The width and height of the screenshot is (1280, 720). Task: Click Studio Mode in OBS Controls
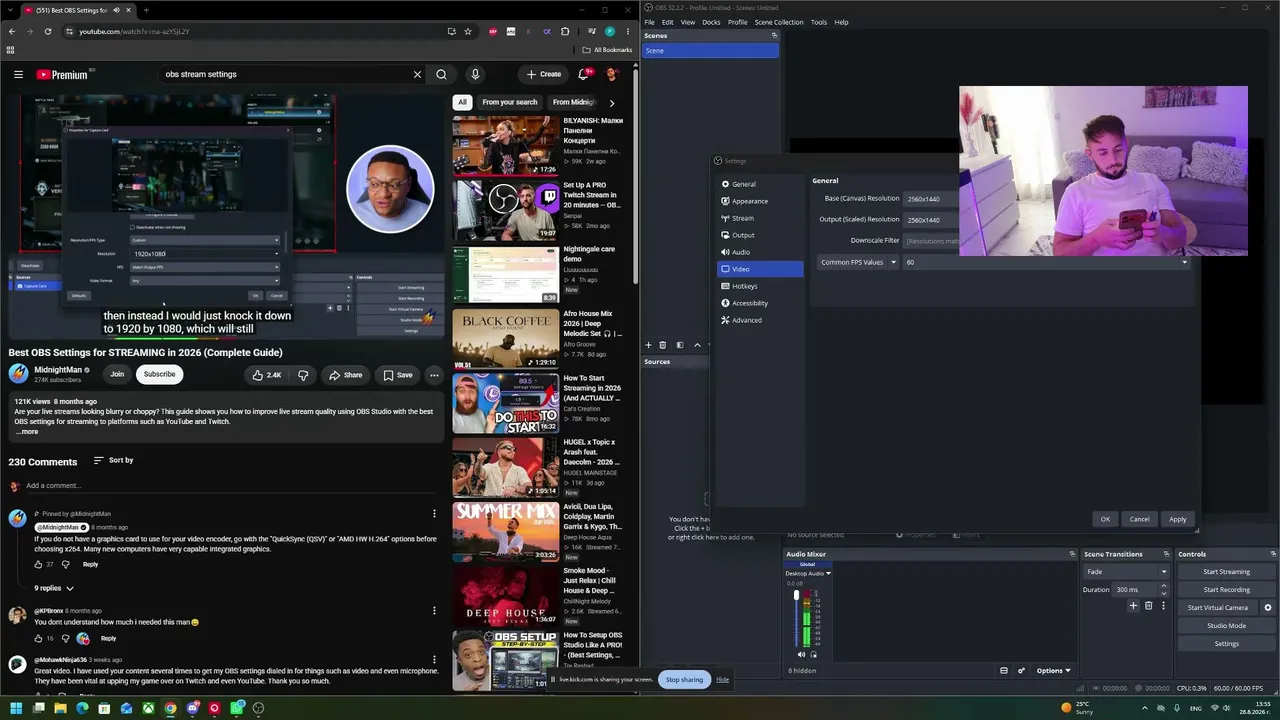pyautogui.click(x=1226, y=626)
